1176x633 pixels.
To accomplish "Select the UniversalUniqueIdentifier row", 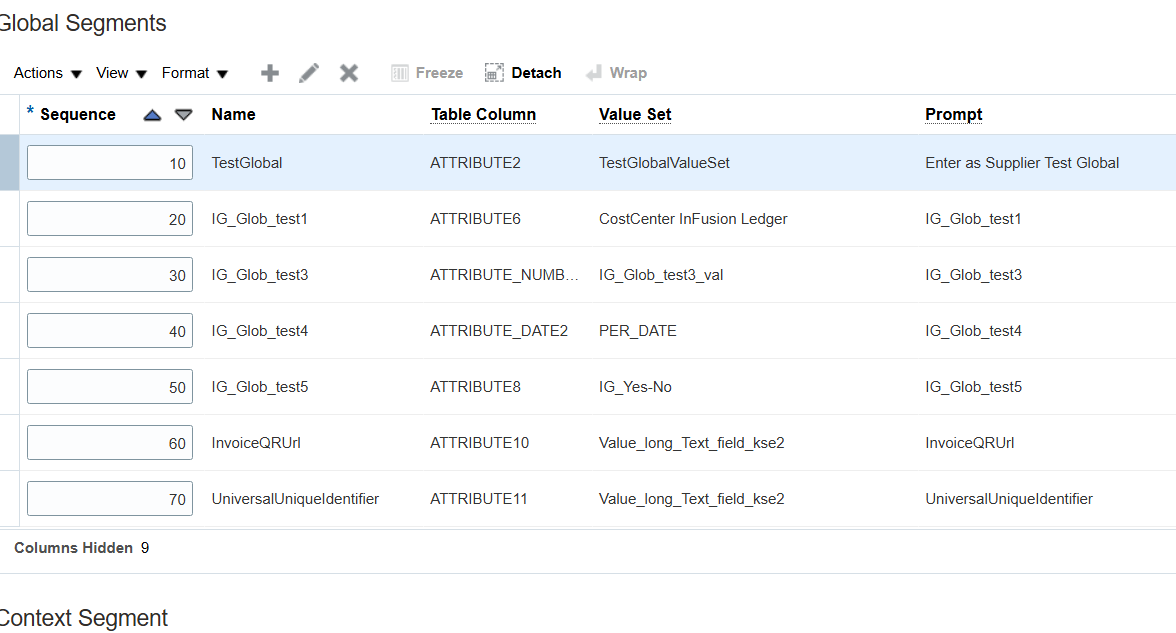I will pyautogui.click(x=295, y=499).
